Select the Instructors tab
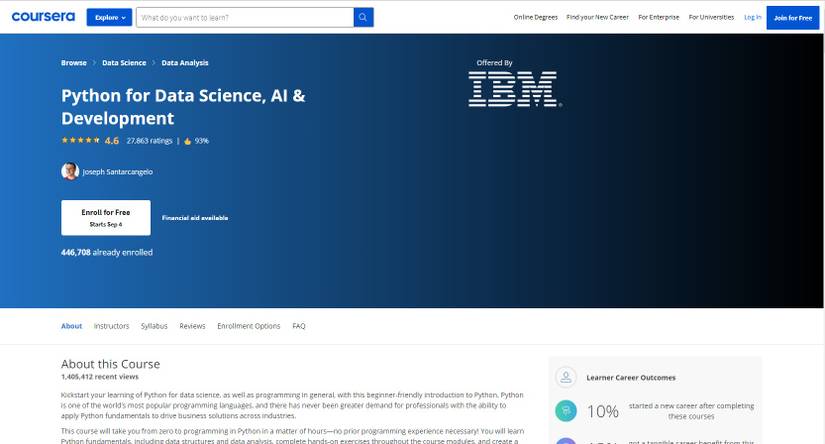Screen dimensions: 825x444 click(x=112, y=326)
